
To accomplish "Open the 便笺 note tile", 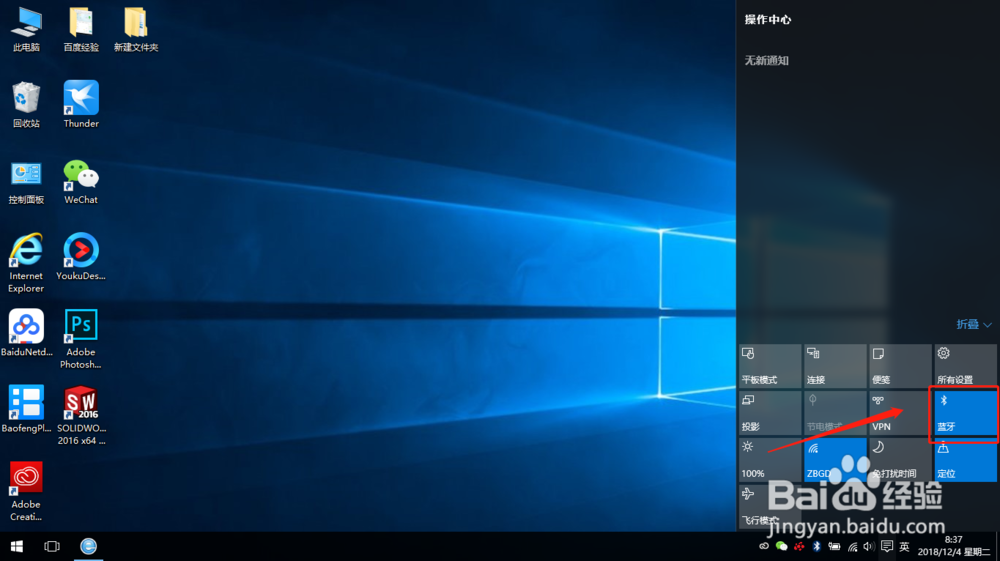I will click(900, 366).
